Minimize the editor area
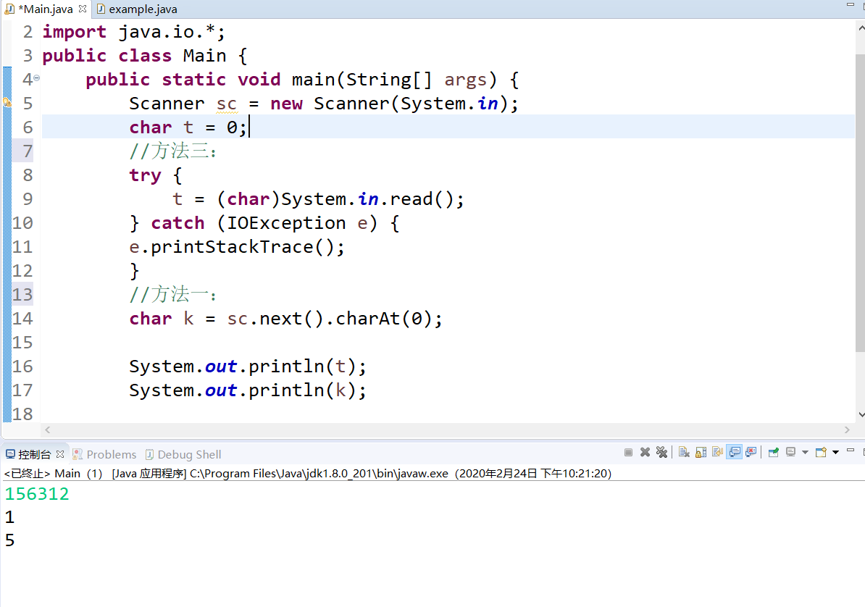This screenshot has width=865, height=607. [x=850, y=5]
